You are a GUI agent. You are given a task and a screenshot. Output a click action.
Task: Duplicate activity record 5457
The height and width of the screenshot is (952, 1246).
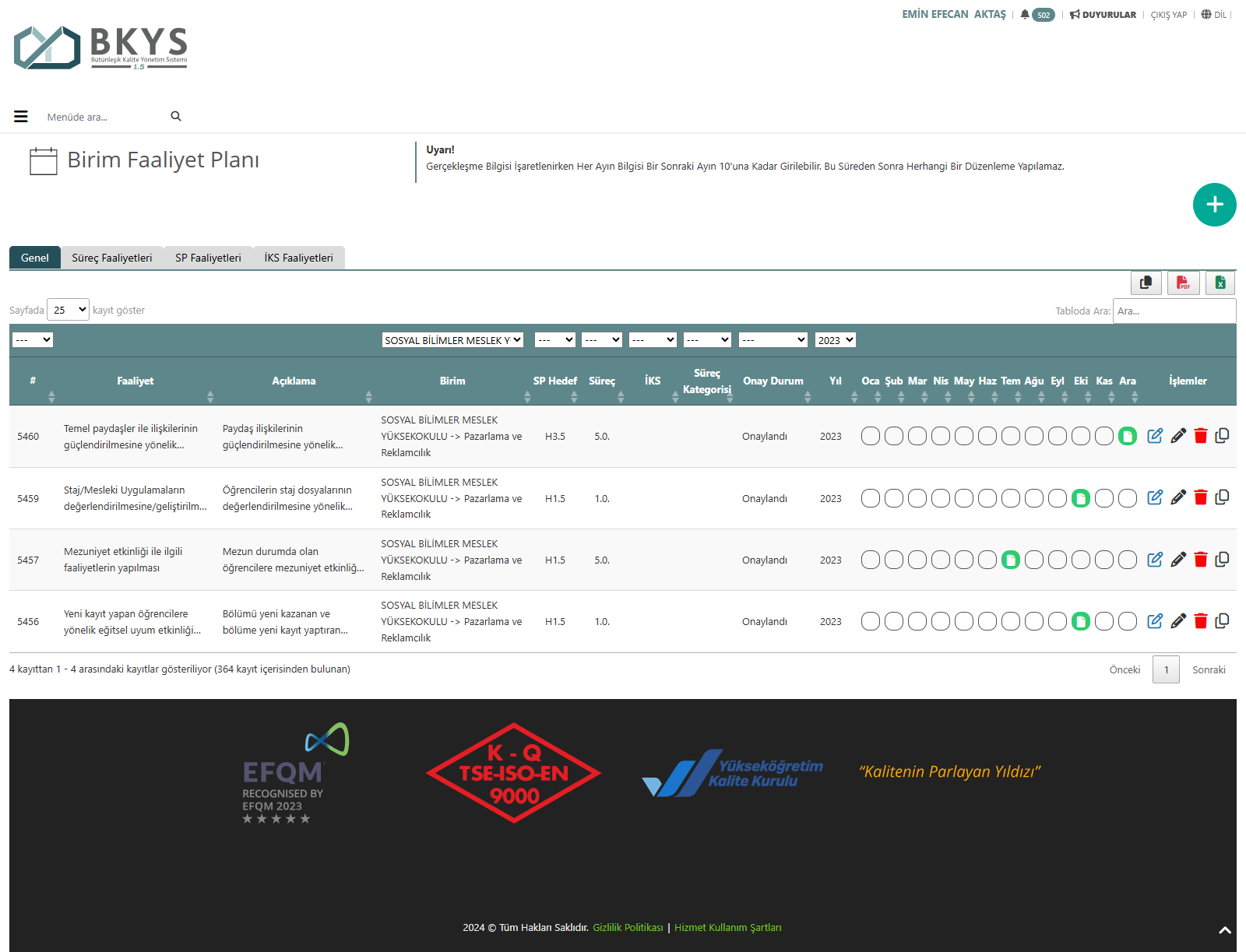click(1222, 560)
